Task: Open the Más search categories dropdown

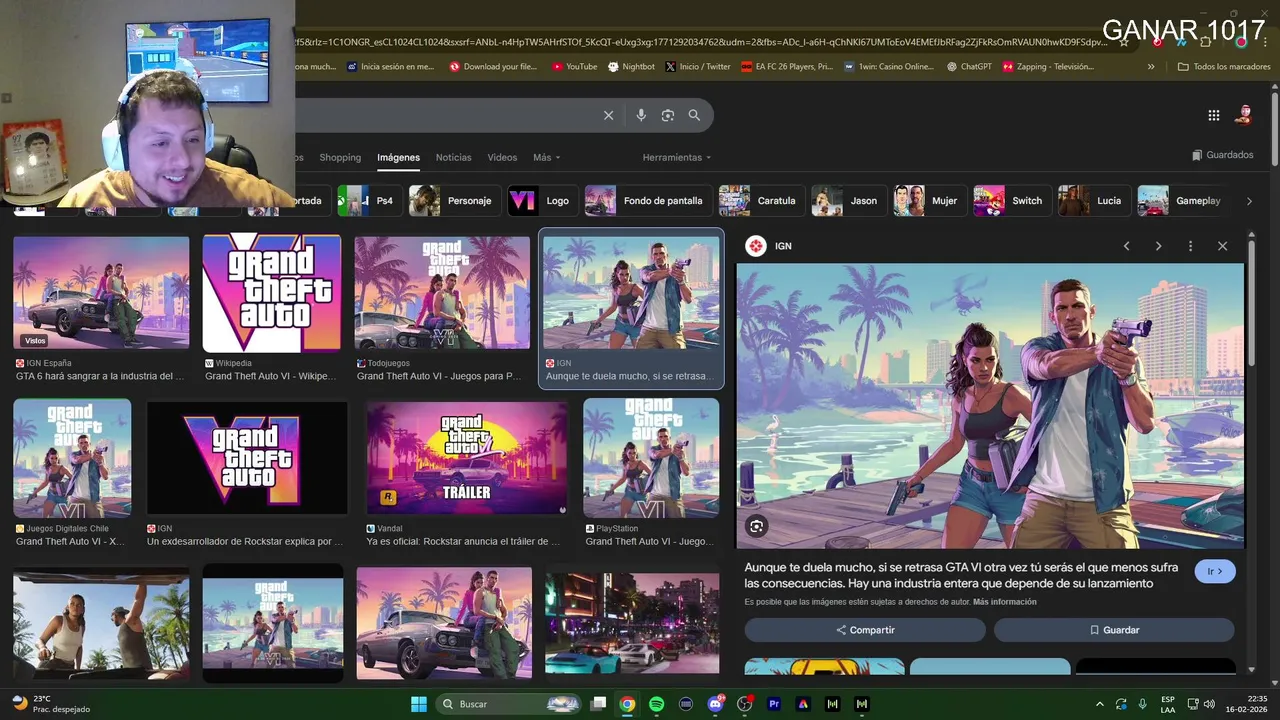Action: click(x=546, y=157)
